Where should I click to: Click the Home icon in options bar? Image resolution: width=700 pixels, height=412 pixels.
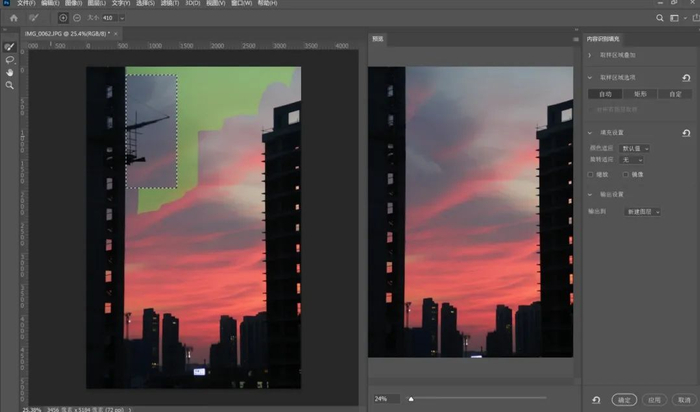pyautogui.click(x=13, y=18)
